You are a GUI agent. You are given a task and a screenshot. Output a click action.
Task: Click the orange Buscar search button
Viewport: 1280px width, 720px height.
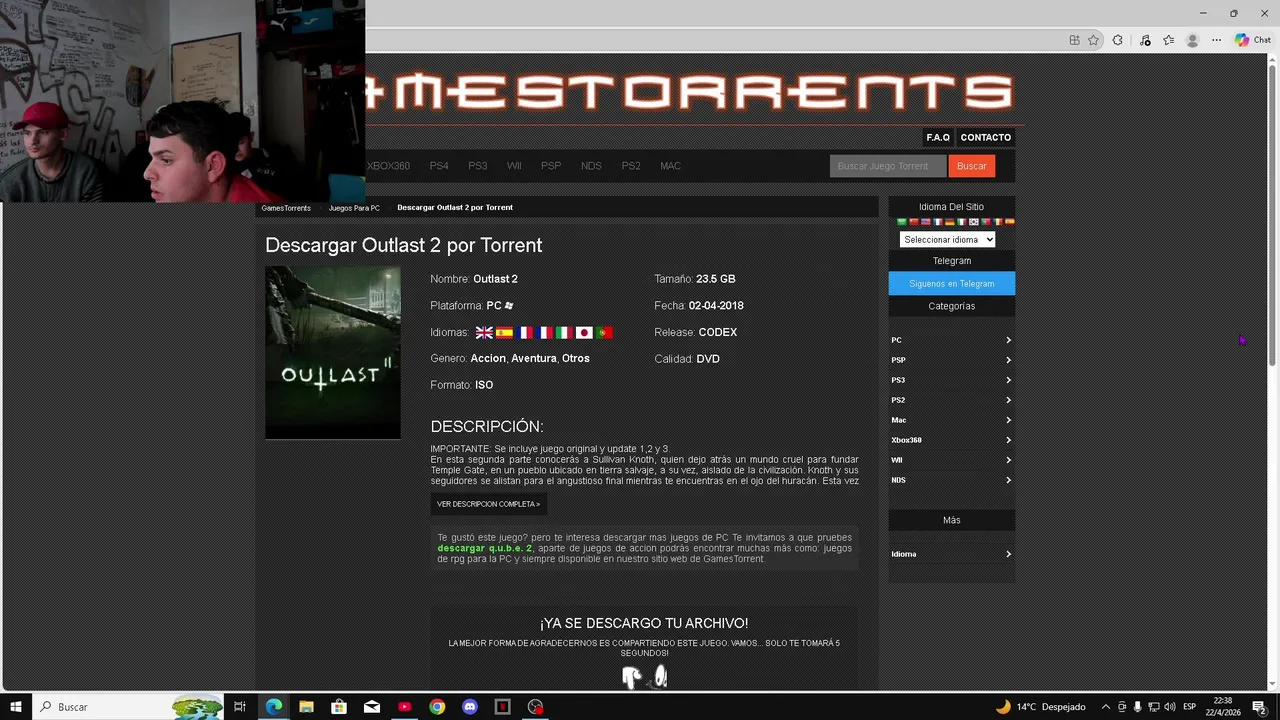(x=971, y=166)
